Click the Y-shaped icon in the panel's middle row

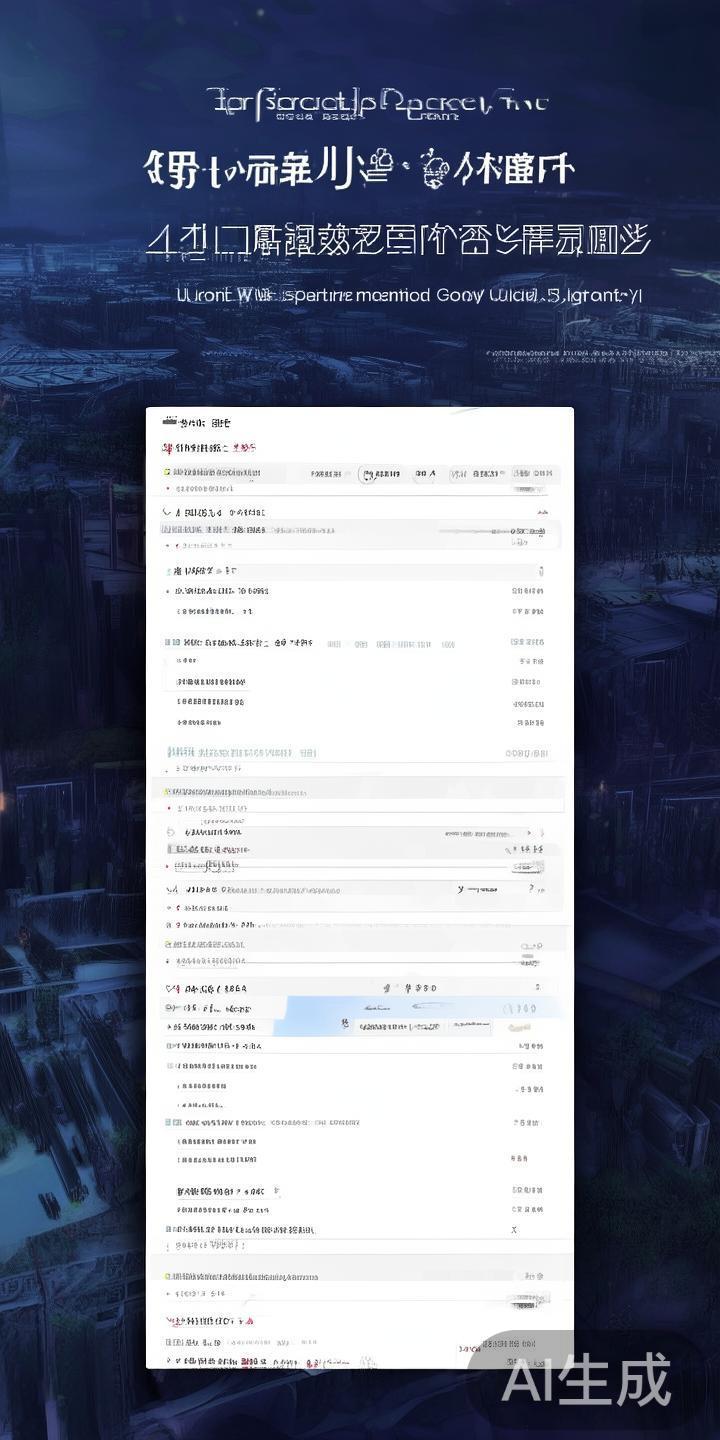coord(461,888)
